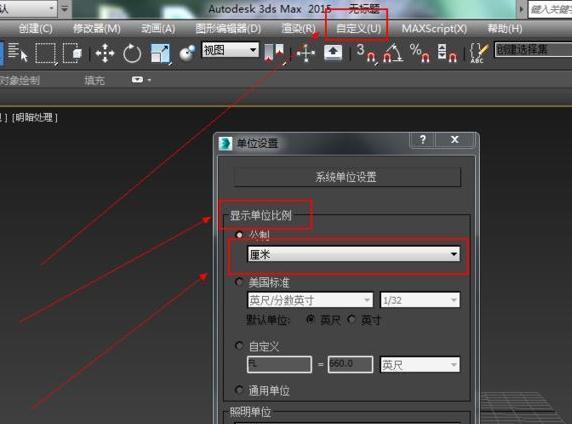Select the 通用单位 radio option
The image size is (572, 424).
tap(239, 390)
